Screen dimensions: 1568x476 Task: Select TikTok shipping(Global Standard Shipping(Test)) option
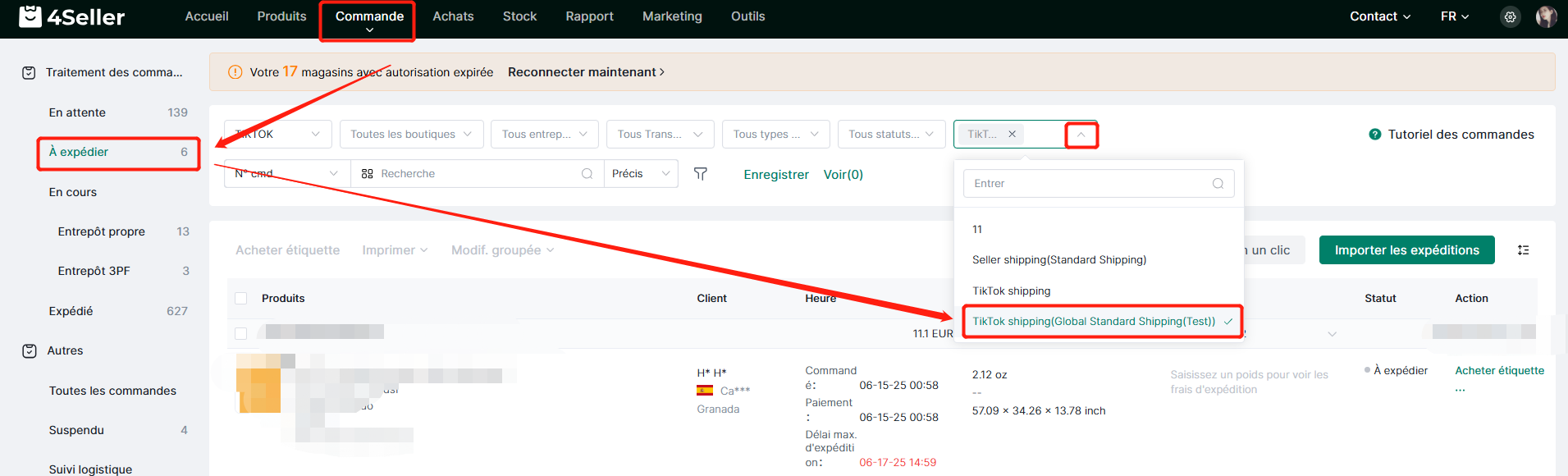point(1099,322)
